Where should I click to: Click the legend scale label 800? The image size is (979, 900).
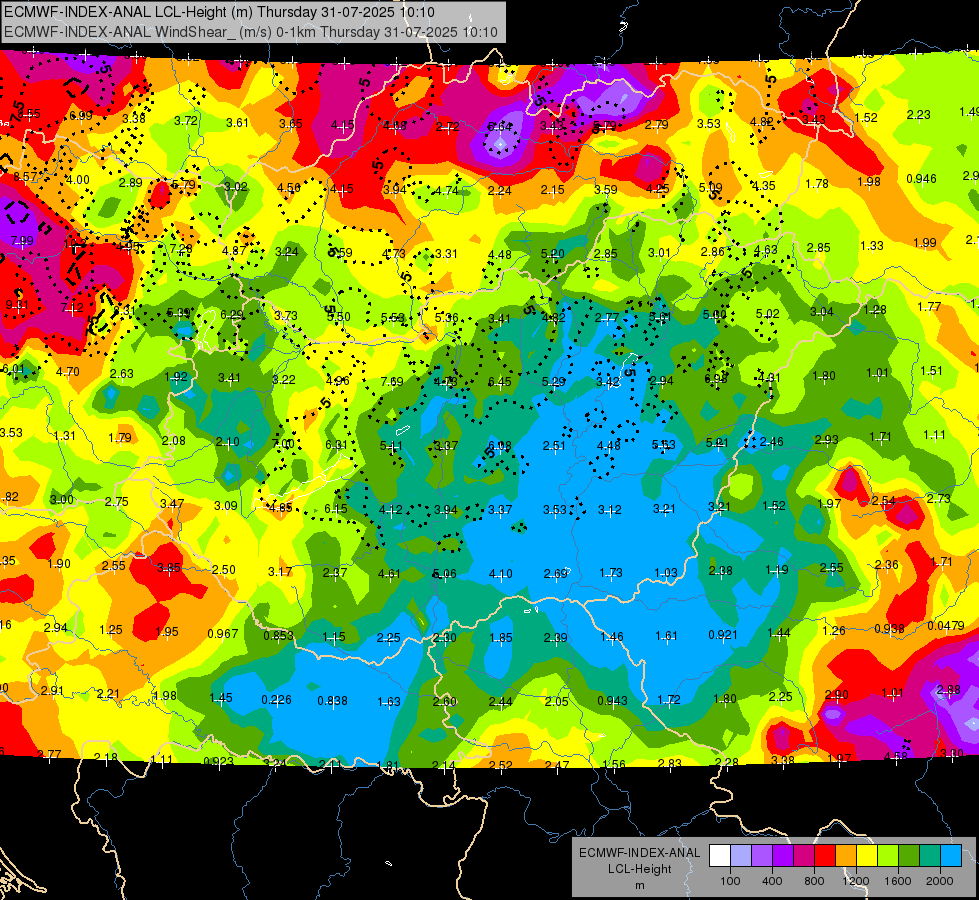814,881
